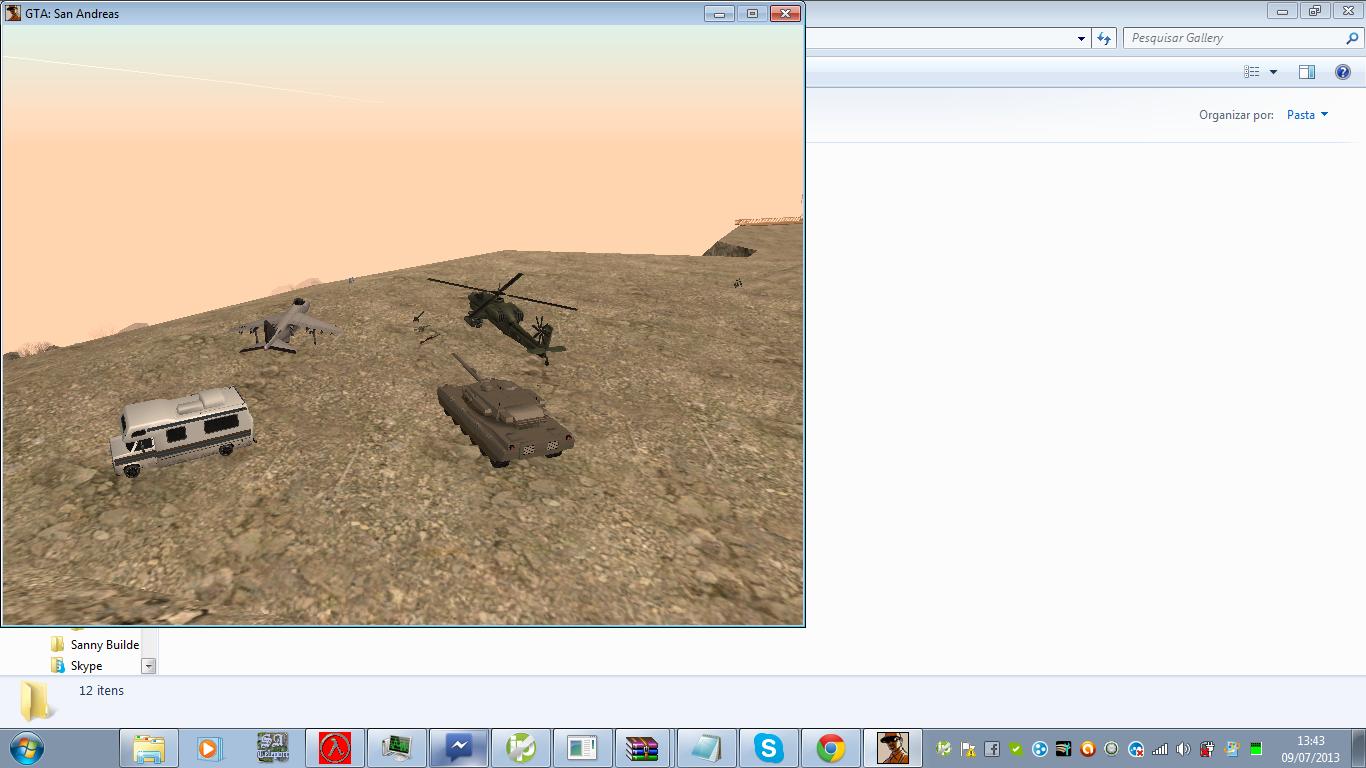1366x768 pixels.
Task: Maximize the GTA San Andreas window
Action: pos(752,13)
